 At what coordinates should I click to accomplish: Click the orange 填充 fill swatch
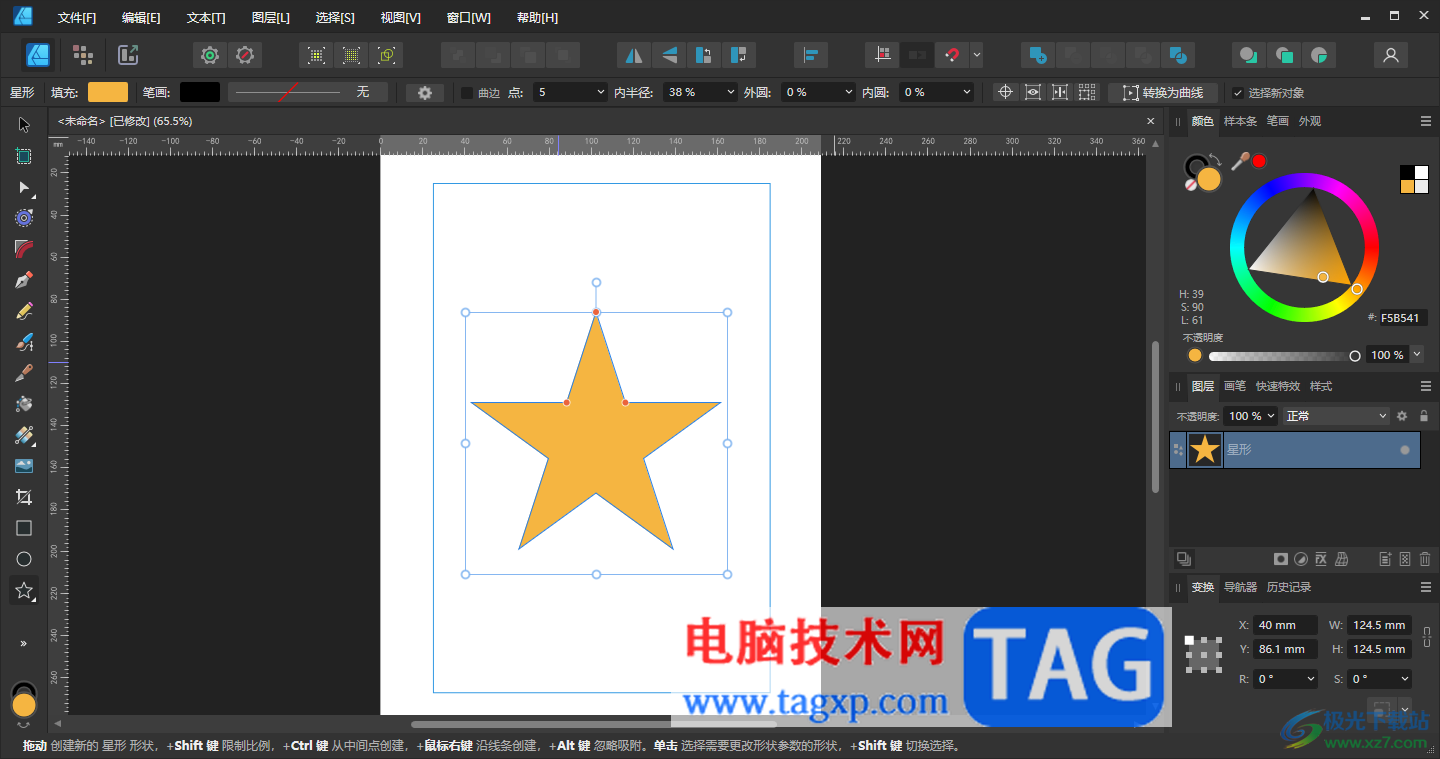(108, 92)
